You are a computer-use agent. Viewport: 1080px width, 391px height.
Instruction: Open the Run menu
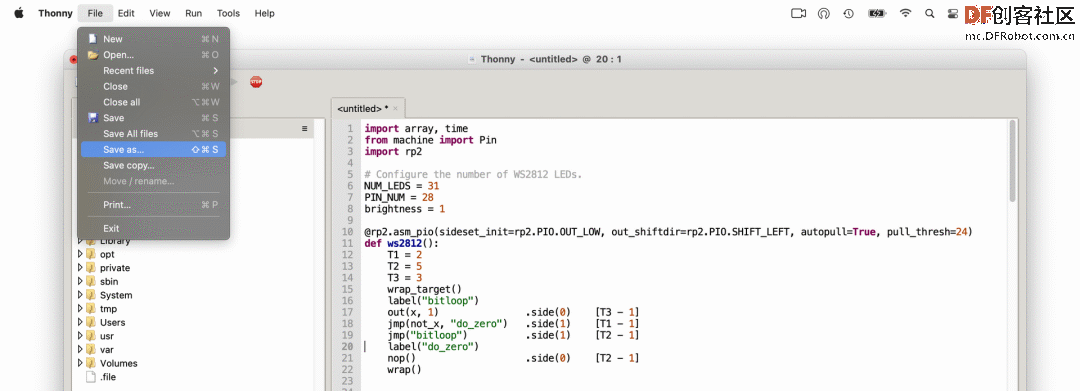(x=194, y=13)
